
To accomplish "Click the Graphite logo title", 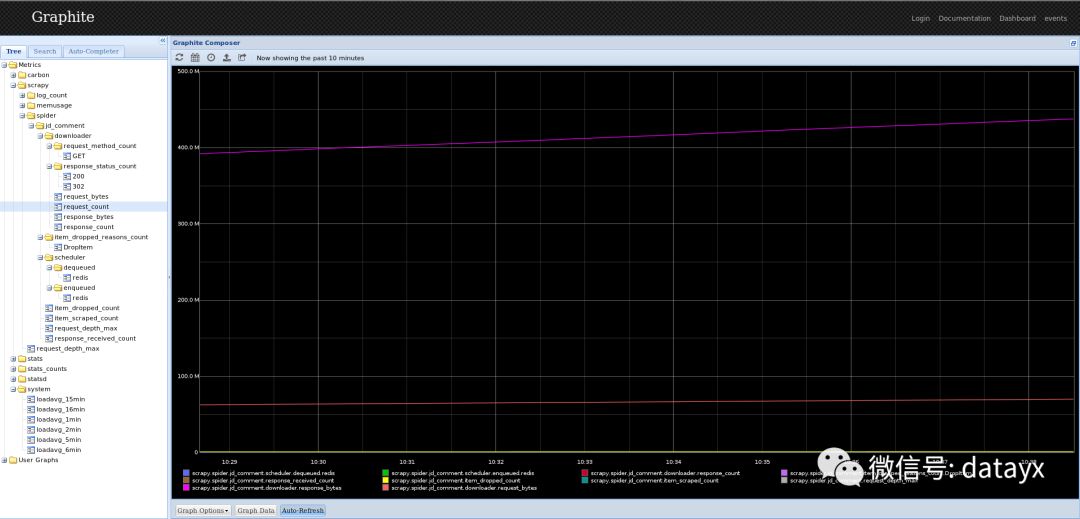I will [63, 17].
